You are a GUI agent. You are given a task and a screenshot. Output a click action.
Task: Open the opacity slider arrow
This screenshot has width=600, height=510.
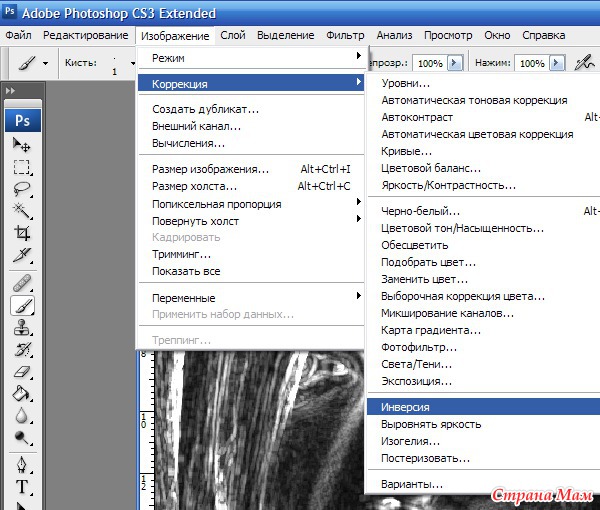456,62
